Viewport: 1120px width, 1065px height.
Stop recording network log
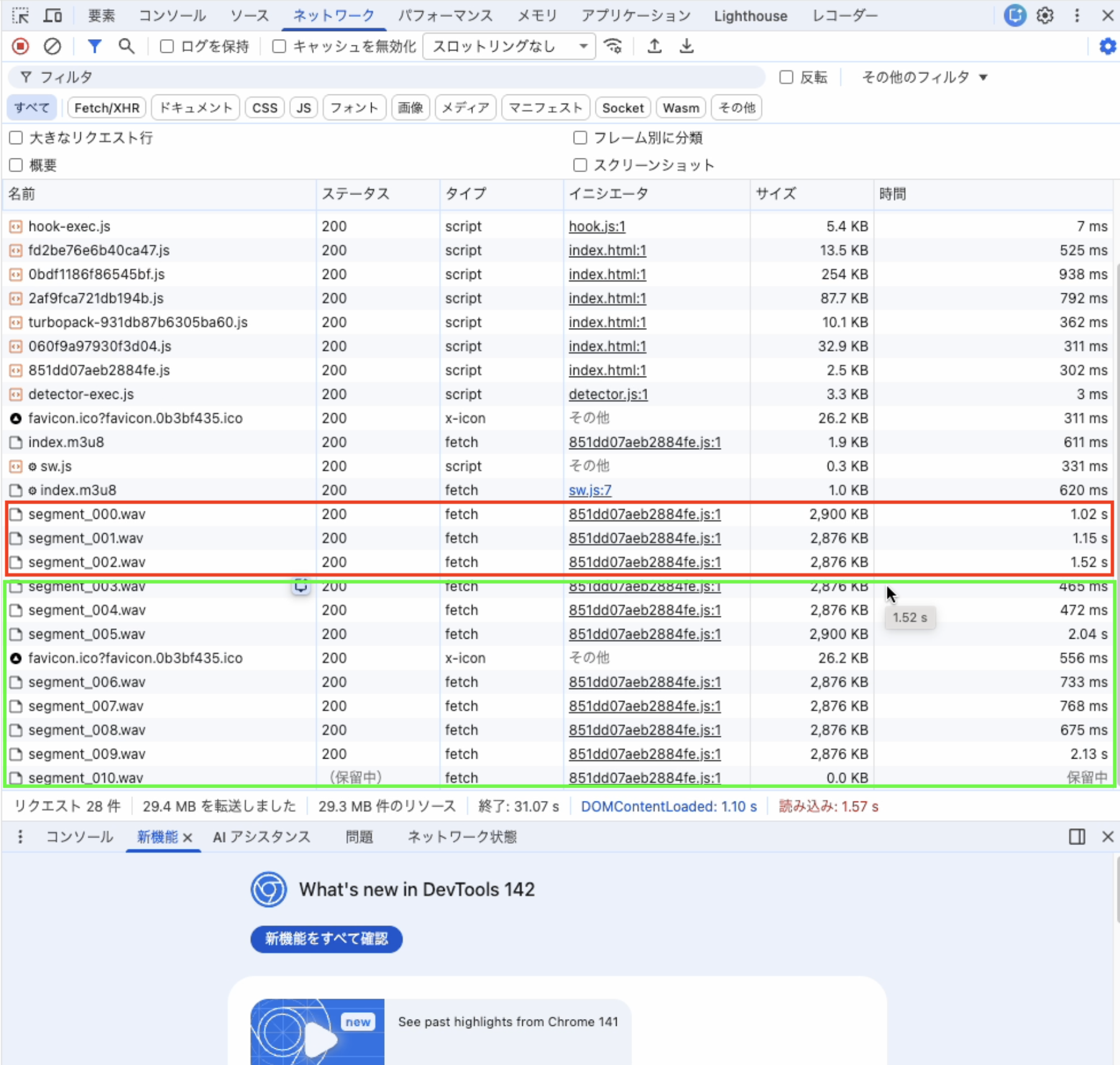click(21, 46)
